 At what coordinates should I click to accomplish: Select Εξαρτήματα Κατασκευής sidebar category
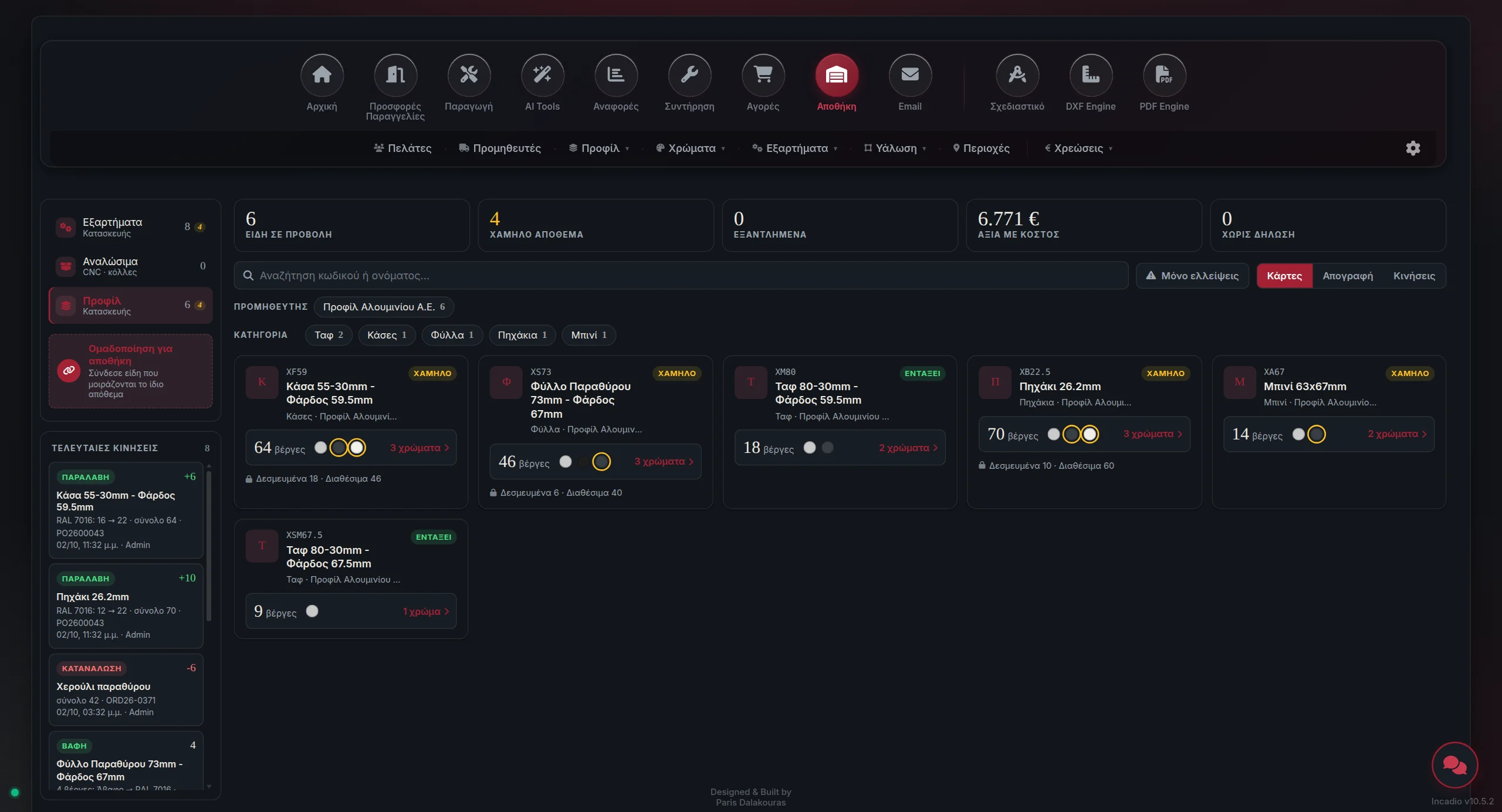coord(130,227)
